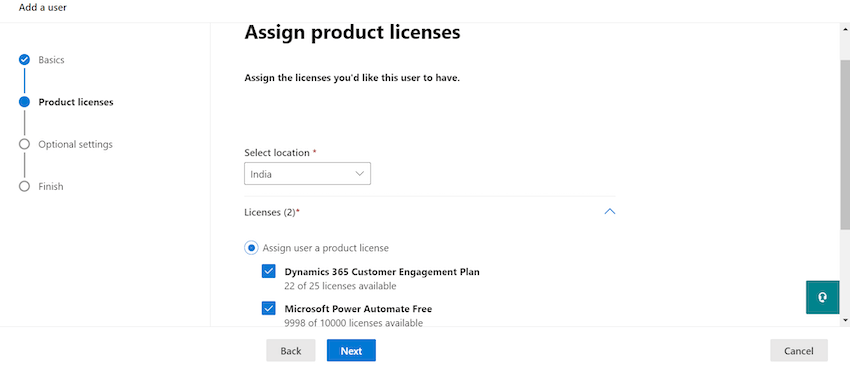Click '22 of 25 licenses available' text

coord(340,285)
